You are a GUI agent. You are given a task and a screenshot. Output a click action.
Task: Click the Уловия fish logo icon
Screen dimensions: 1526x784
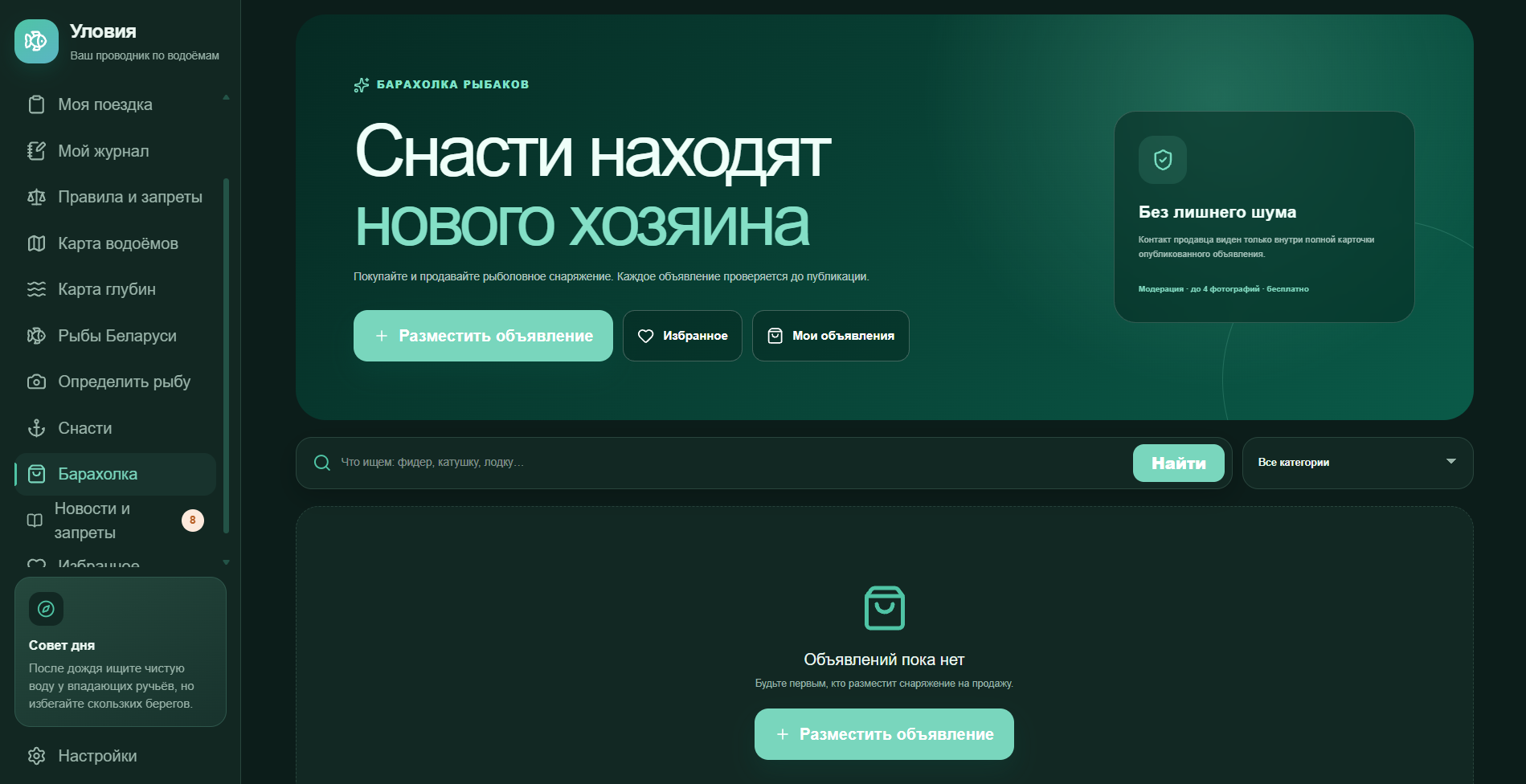(36, 41)
